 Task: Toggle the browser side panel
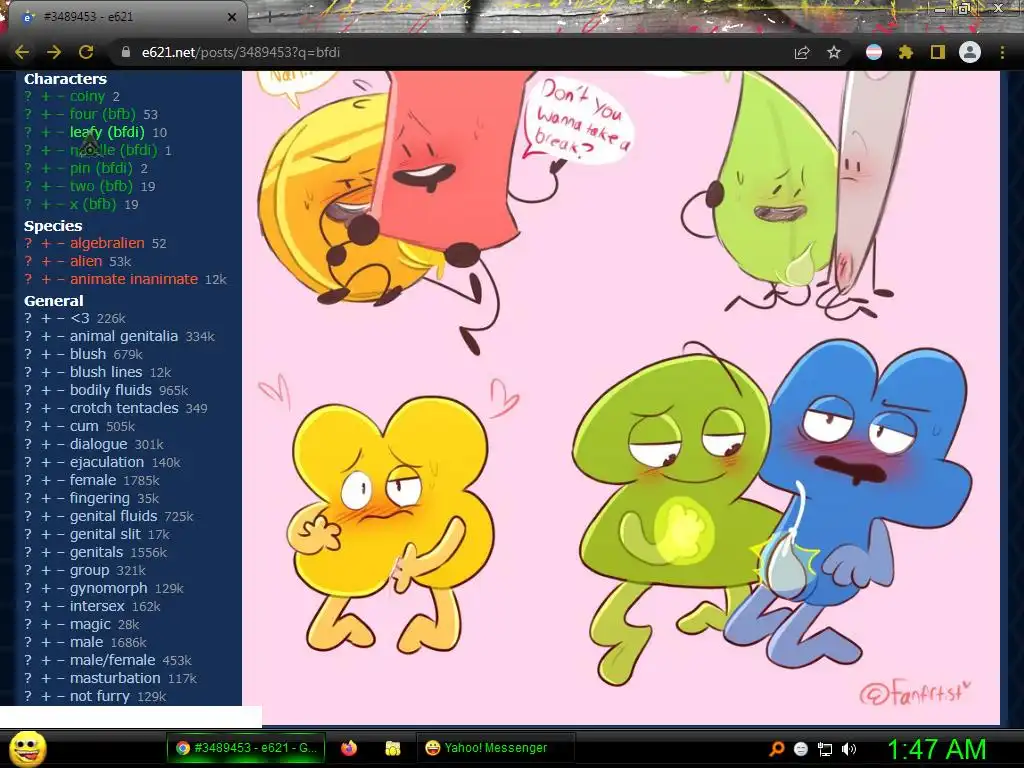click(x=938, y=53)
